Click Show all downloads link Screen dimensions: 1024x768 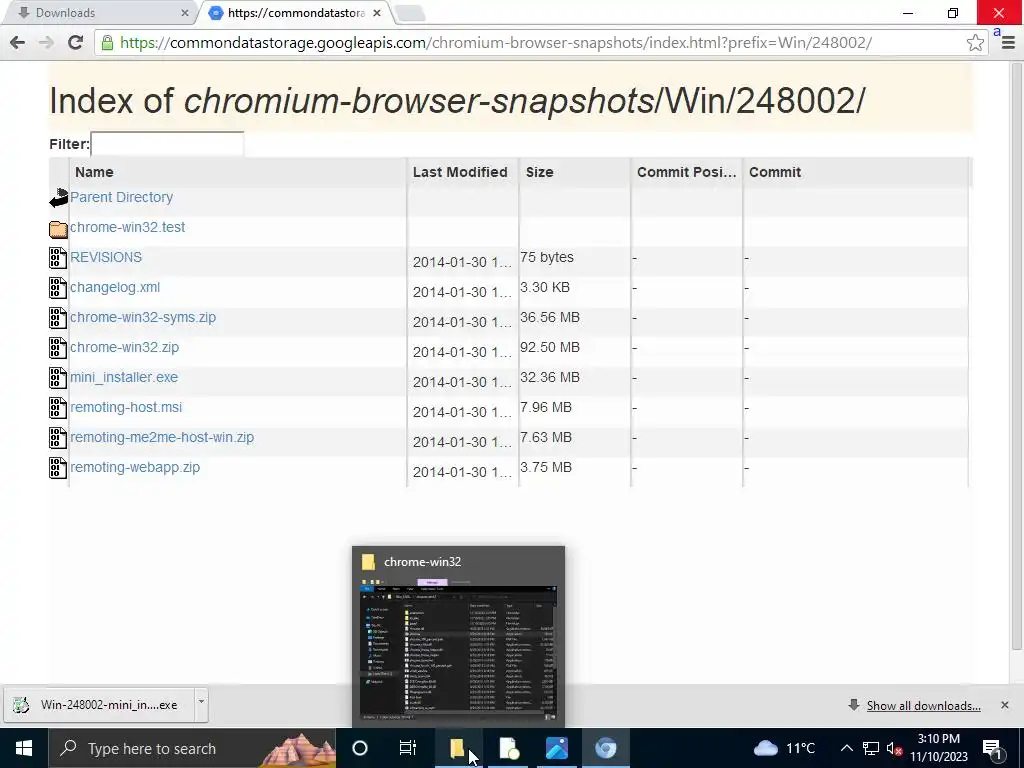pos(923,706)
